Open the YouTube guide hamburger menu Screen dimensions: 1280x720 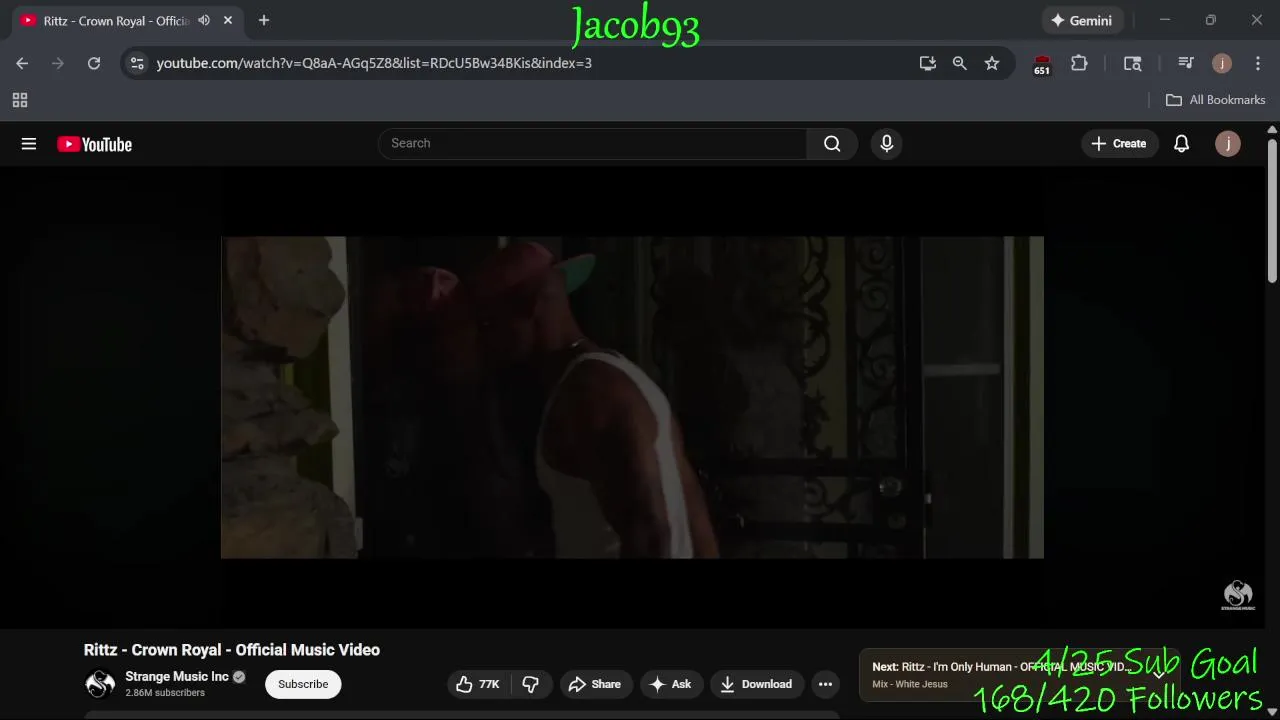(29, 144)
